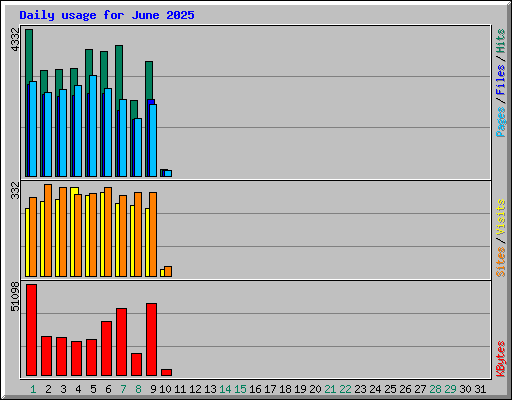Click day 26 on the x-axis
Image resolution: width=512 pixels, height=400 pixels.
pyautogui.click(x=405, y=389)
